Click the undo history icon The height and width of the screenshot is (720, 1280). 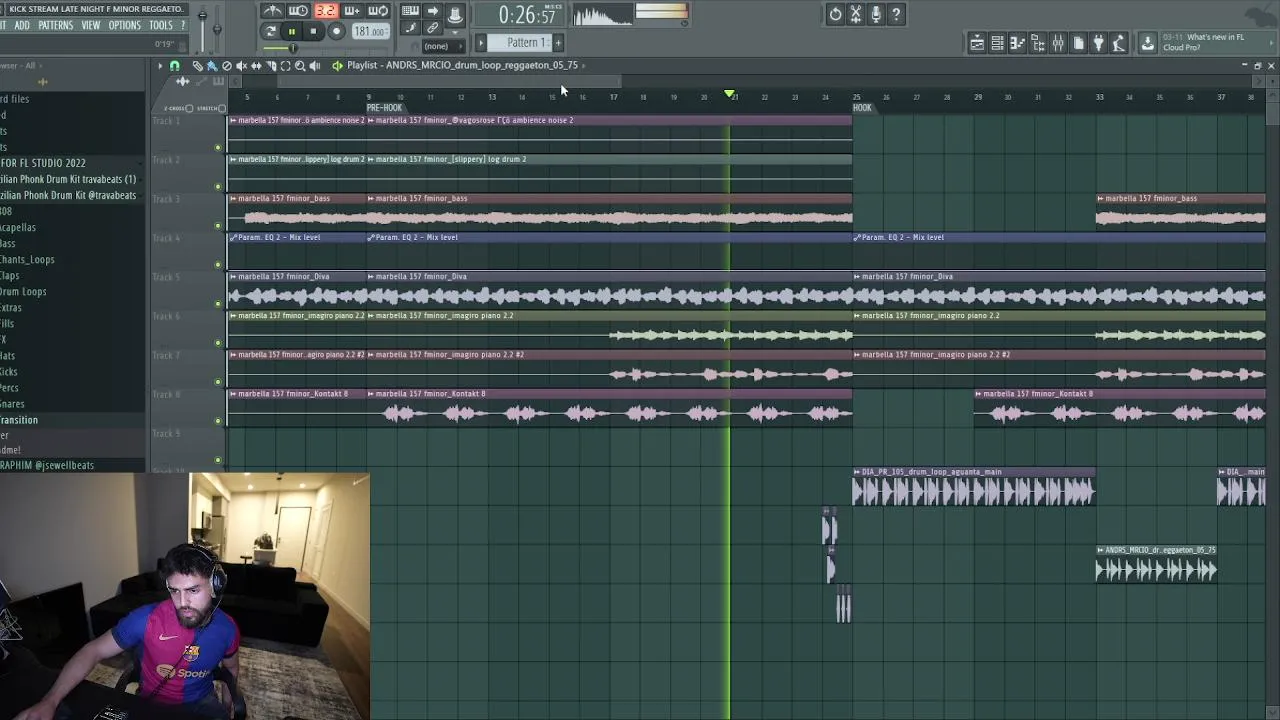point(835,14)
